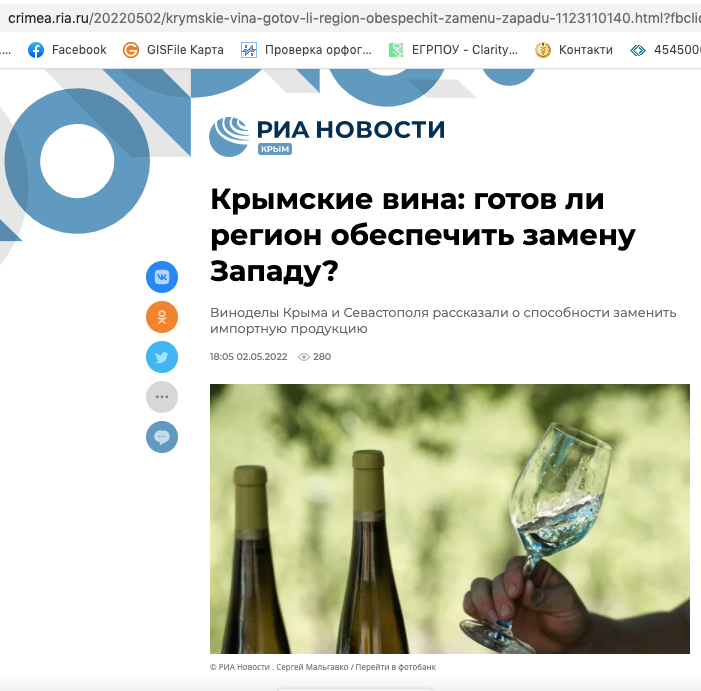Image resolution: width=701 pixels, height=691 pixels.
Task: Open Проверка орфог... bookmark
Action: (306, 50)
